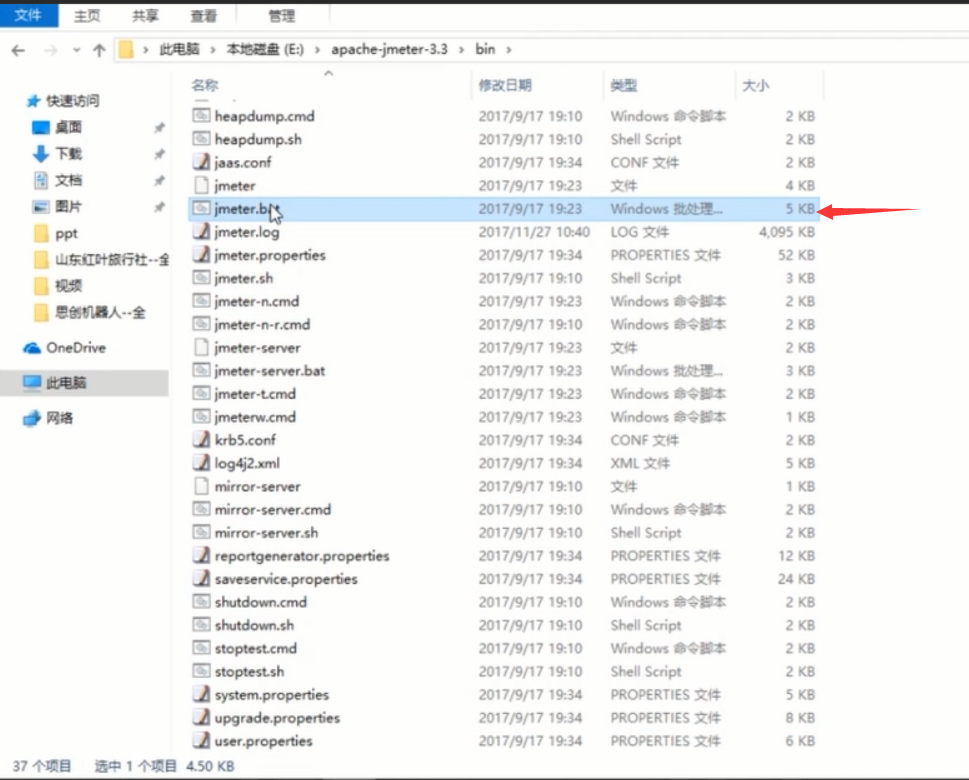
Task: Select 快速访问 in the sidebar
Action: point(72,101)
